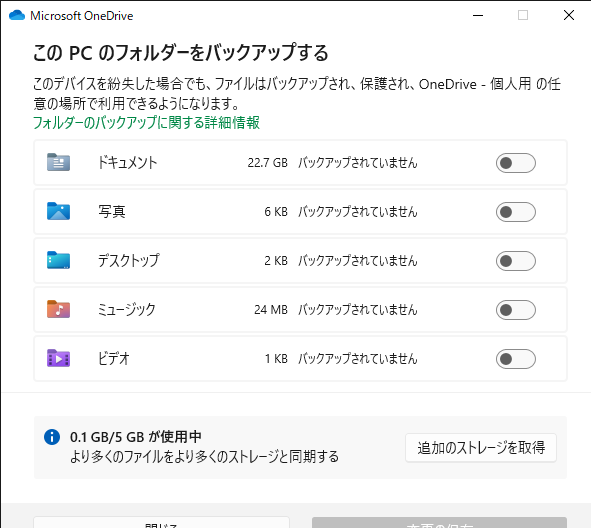Image resolution: width=591 pixels, height=528 pixels.
Task: Click the この PC のフォルダーをバックアップする heading
Action: 181,52
